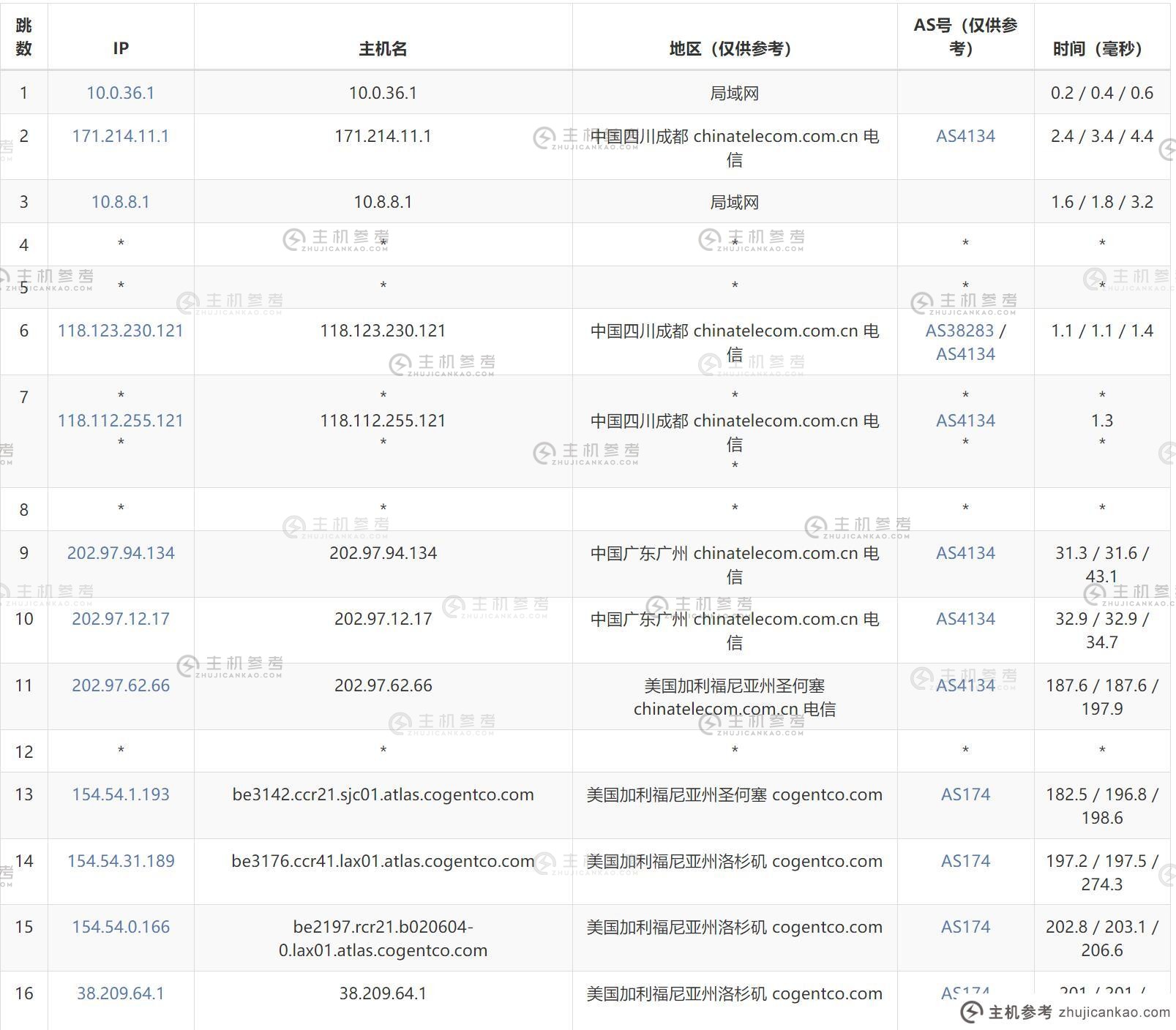Click time value 202.8 / 203.1 / 206.6
The height and width of the screenshot is (1030, 1176).
click(x=1101, y=939)
